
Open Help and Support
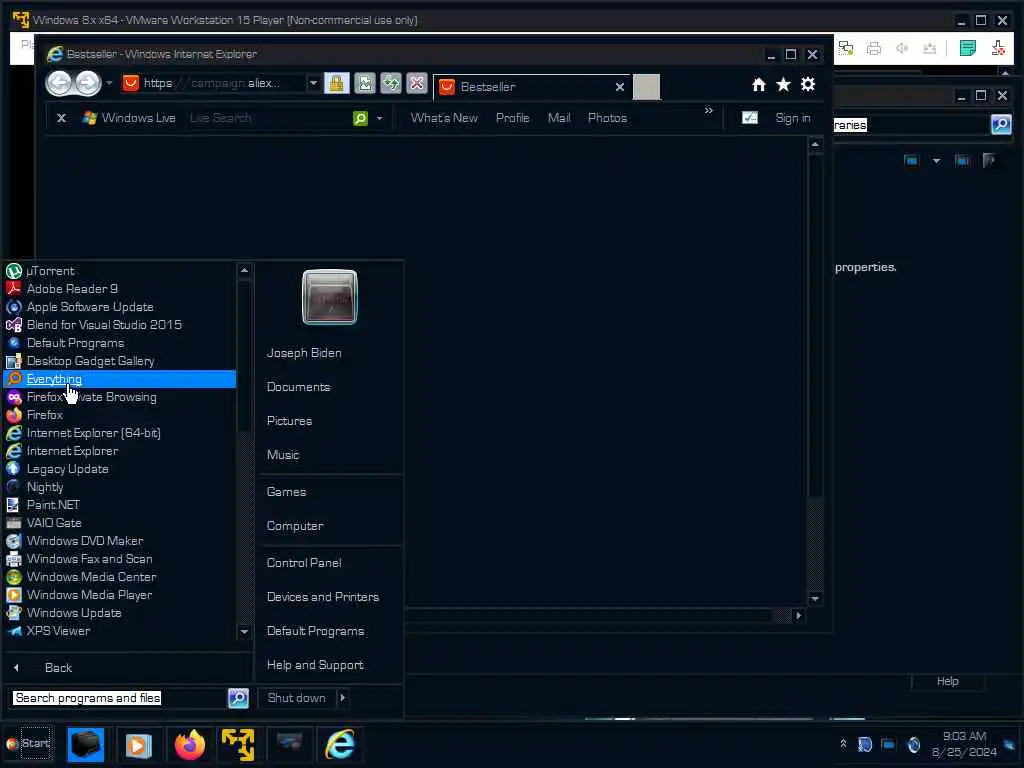[315, 665]
